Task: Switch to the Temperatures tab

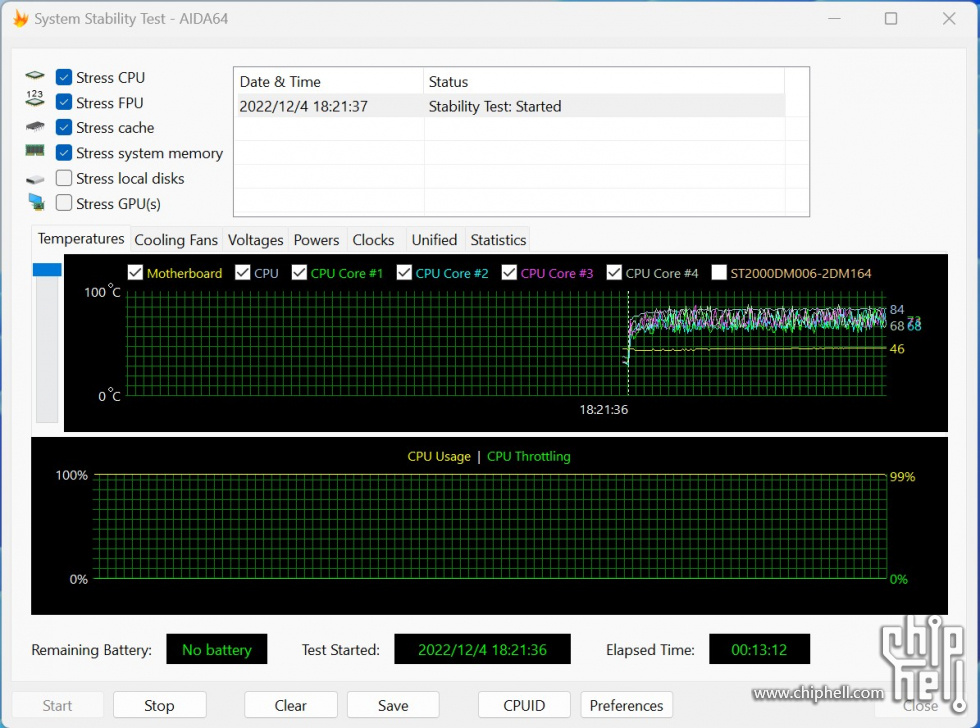Action: click(x=81, y=239)
